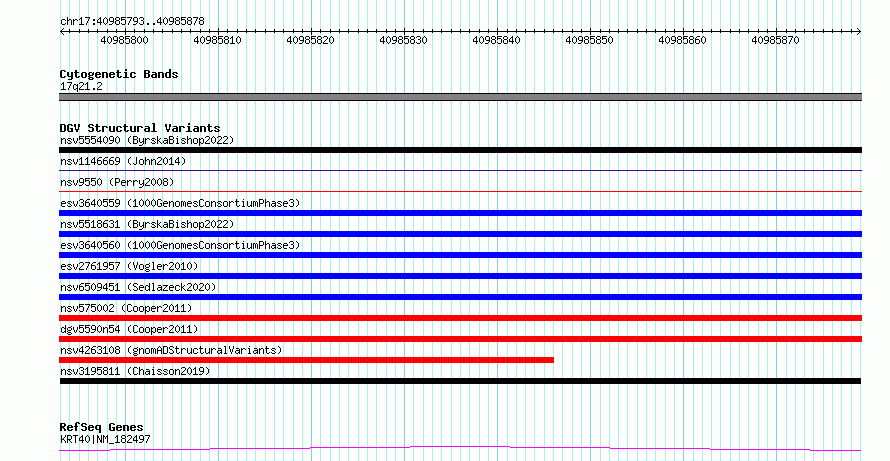Open the KRT40|NM_182497 gene label
Image resolution: width=890 pixels, height=461 pixels.
click(x=105, y=439)
